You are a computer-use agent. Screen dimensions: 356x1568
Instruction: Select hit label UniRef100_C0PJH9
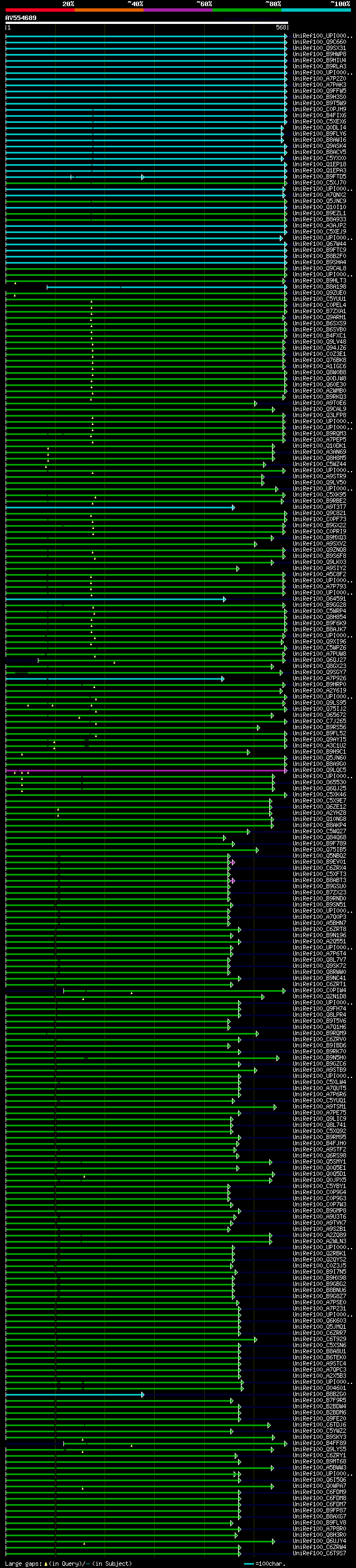(319, 110)
